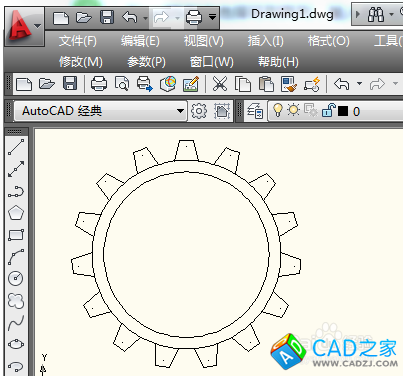Click Publish icon in standard toolbar
The height and width of the screenshot is (376, 403).
(145, 84)
